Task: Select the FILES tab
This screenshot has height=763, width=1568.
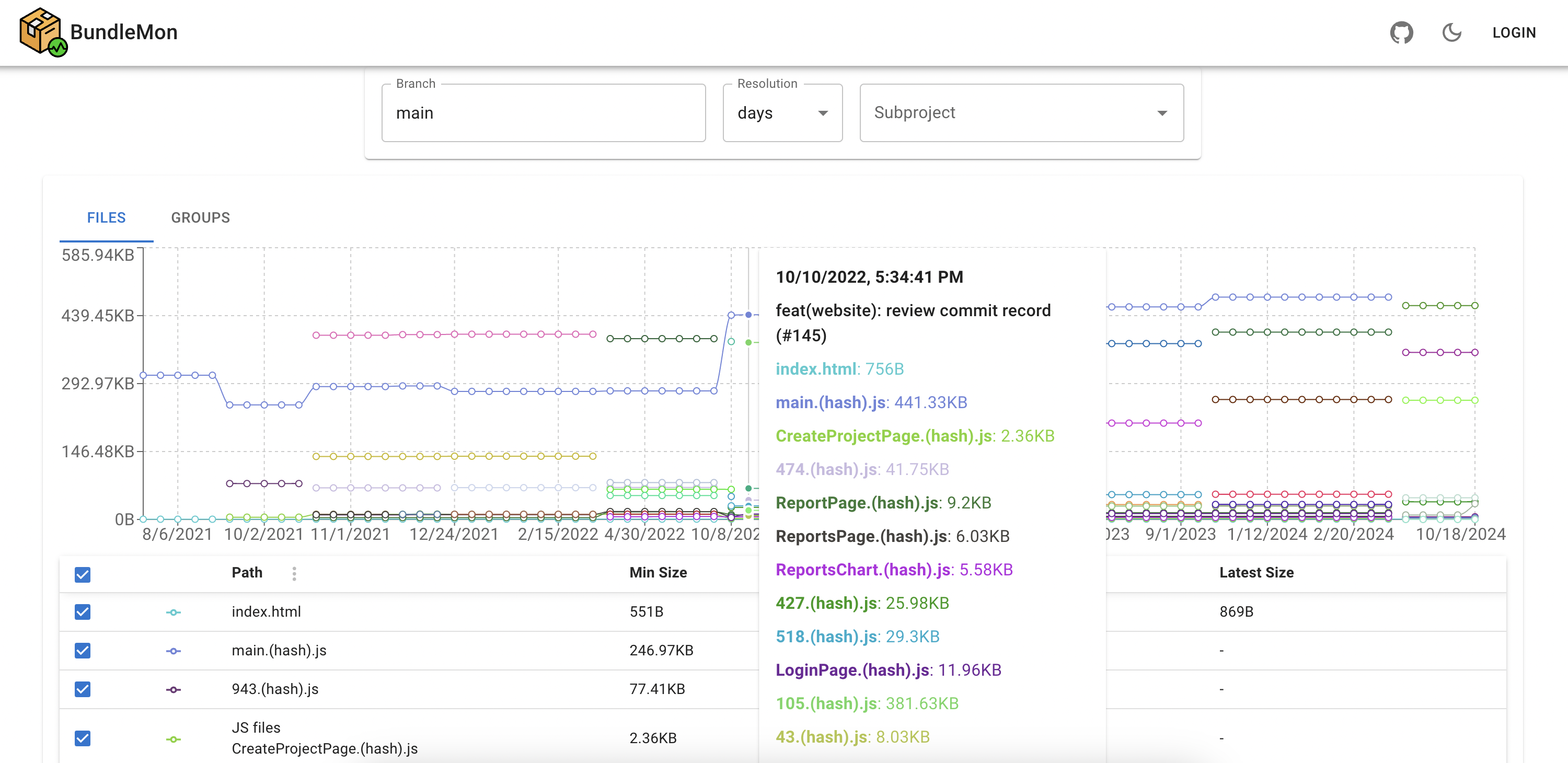Action: (106, 218)
